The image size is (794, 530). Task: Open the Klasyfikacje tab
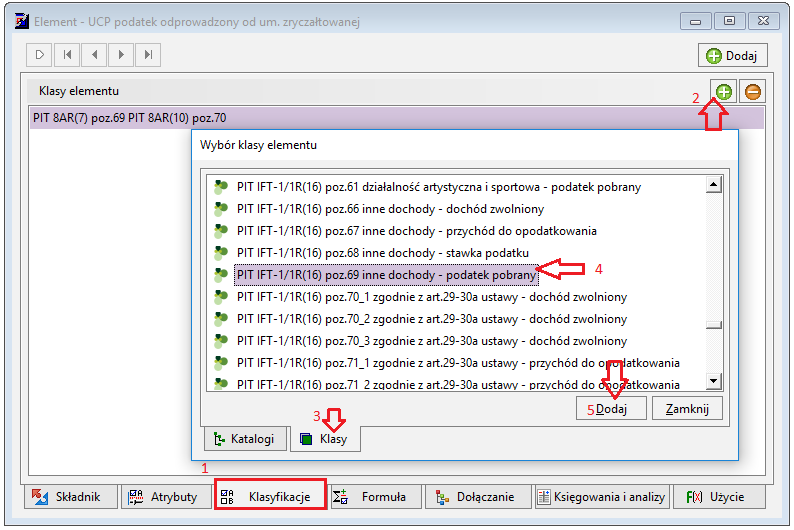(x=270, y=497)
